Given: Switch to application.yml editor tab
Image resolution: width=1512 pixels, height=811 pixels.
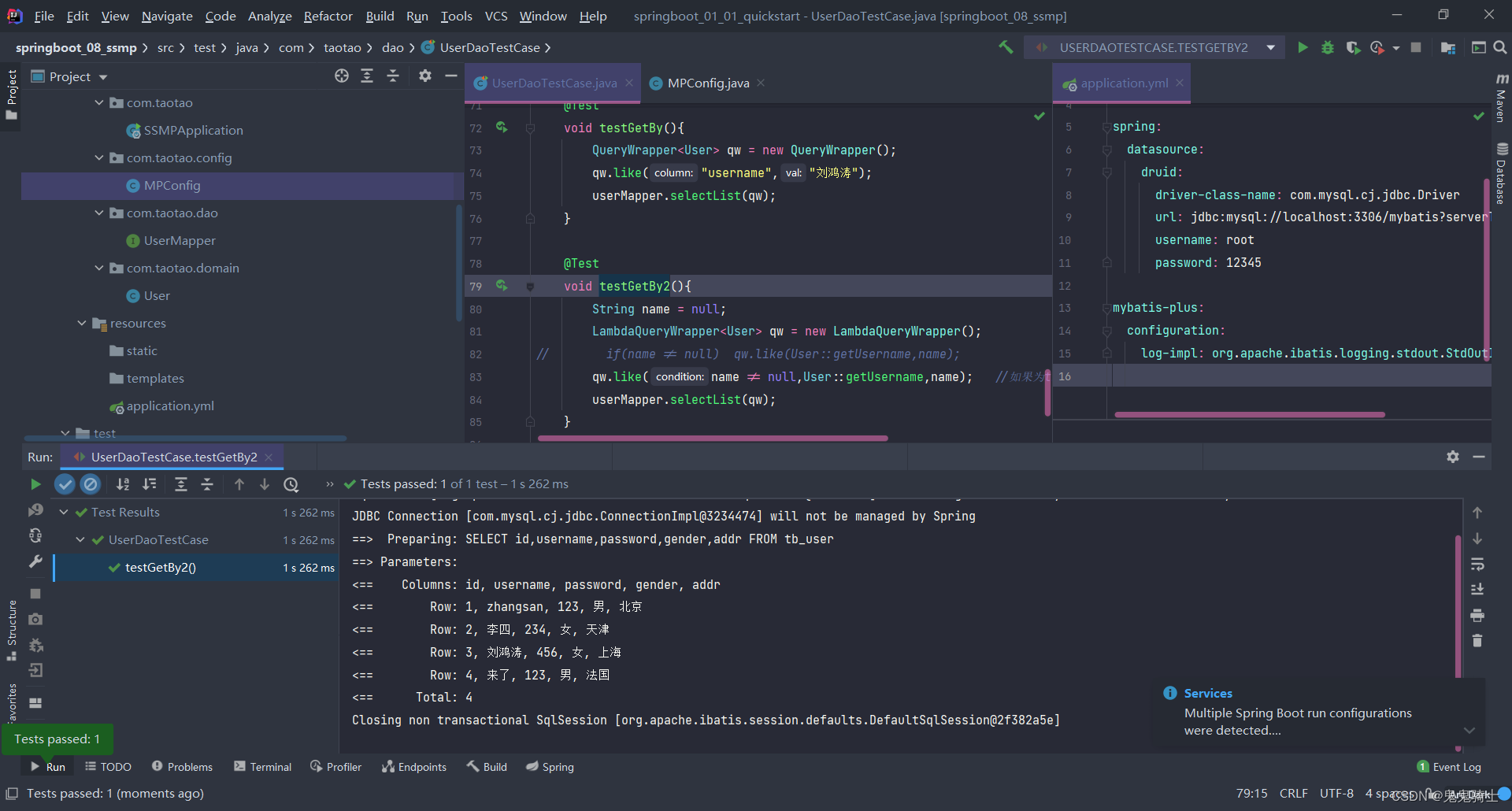Looking at the screenshot, I should tap(1124, 83).
